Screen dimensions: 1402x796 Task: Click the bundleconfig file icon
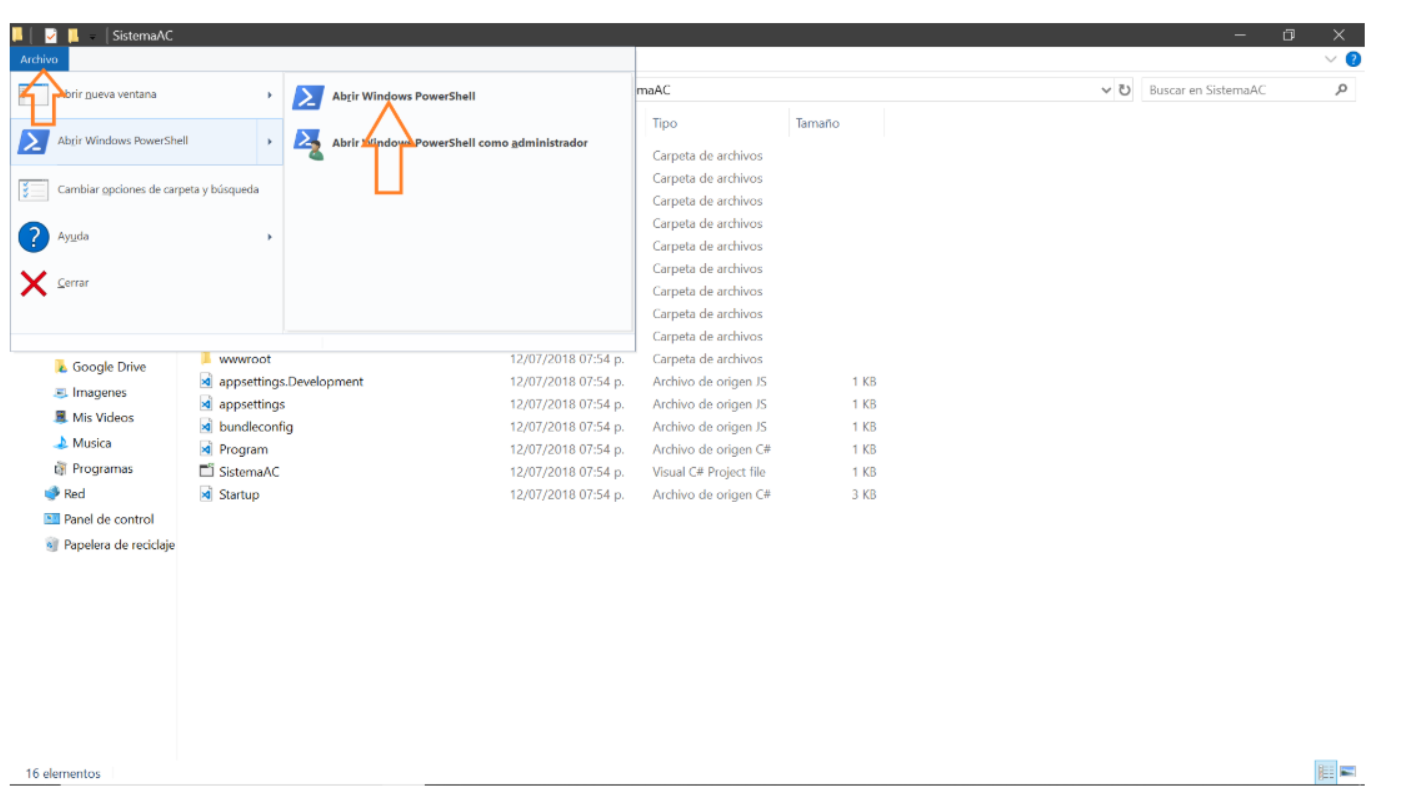click(x=206, y=426)
